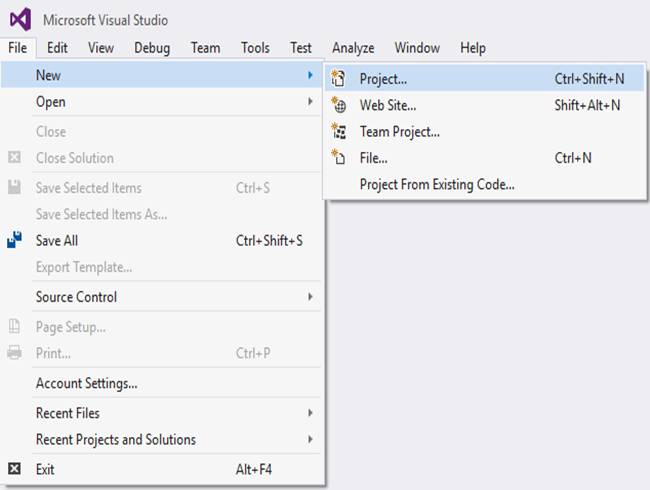Choose Web Site from New submenu
This screenshot has width=650, height=490.
tap(388, 105)
